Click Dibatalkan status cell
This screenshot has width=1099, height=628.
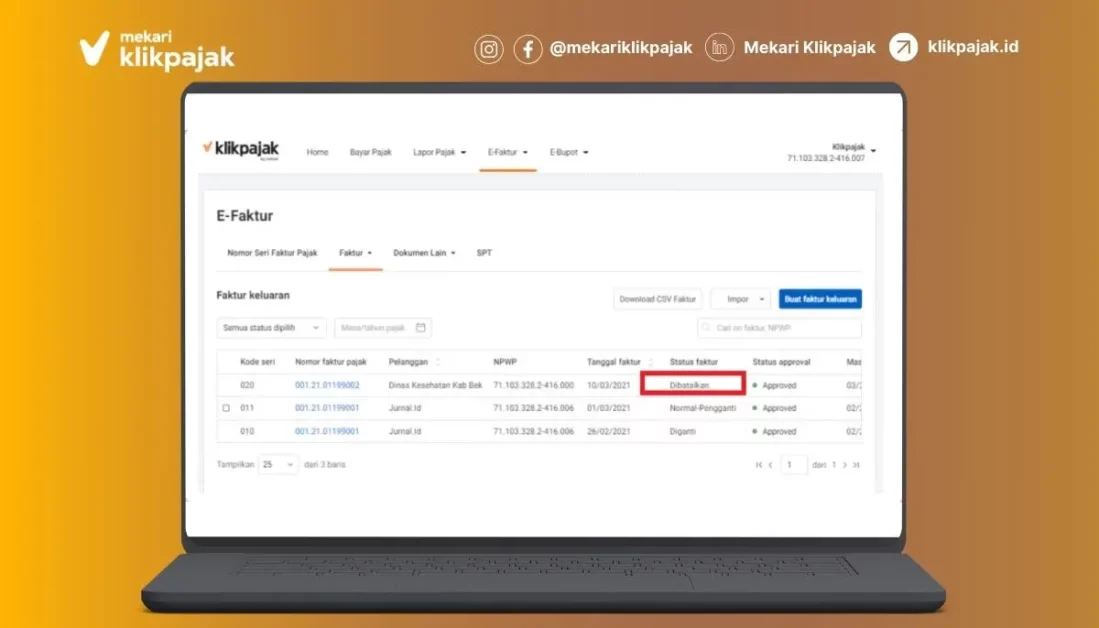click(x=690, y=385)
